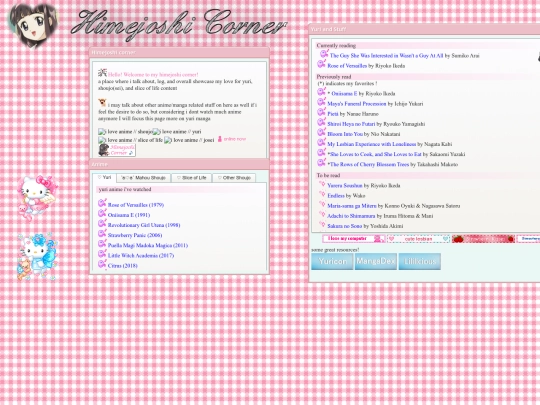
Task: Click the 'i love anime // shoujo' badge image
Action: click(125, 132)
